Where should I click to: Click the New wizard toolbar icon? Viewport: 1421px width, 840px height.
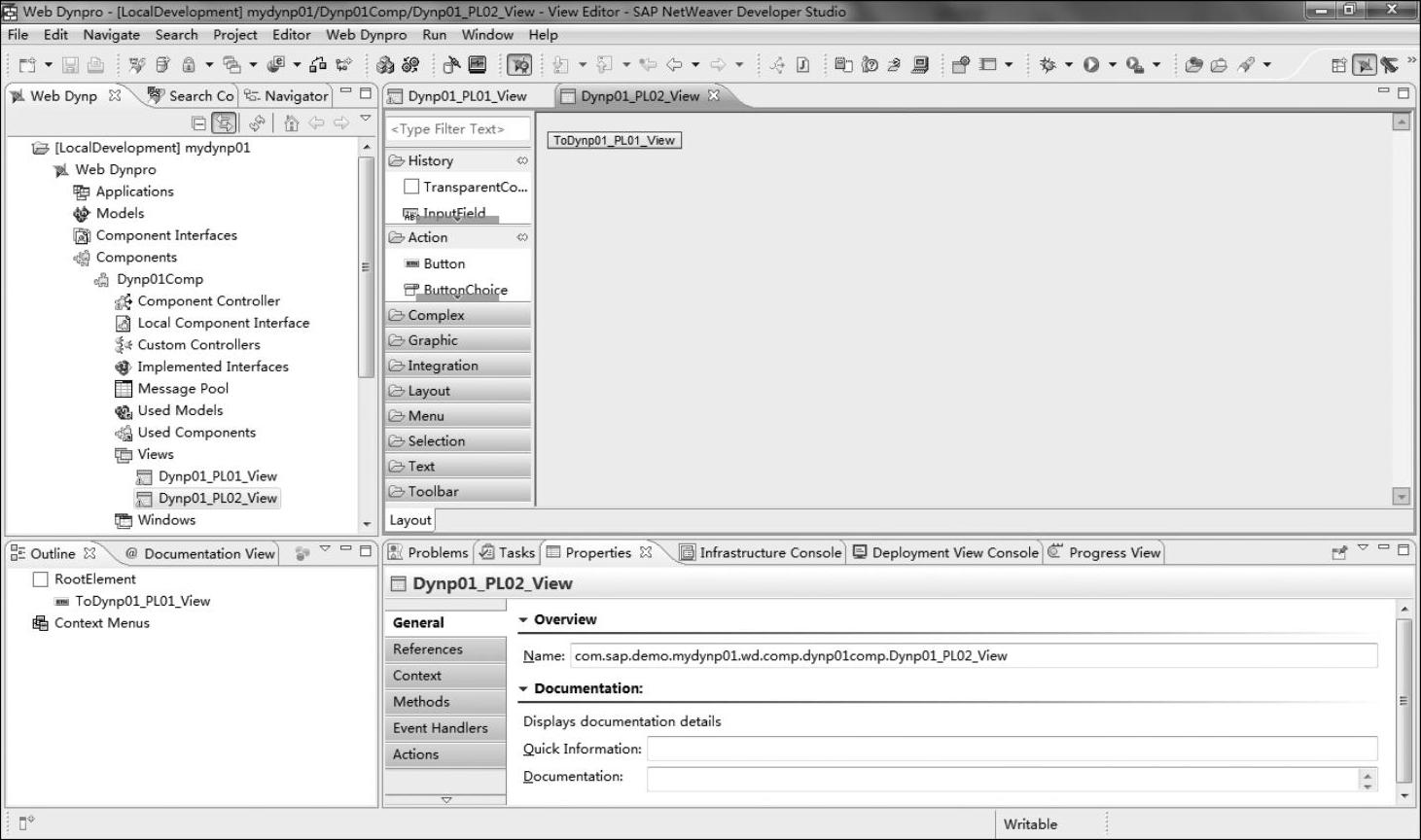(x=27, y=65)
